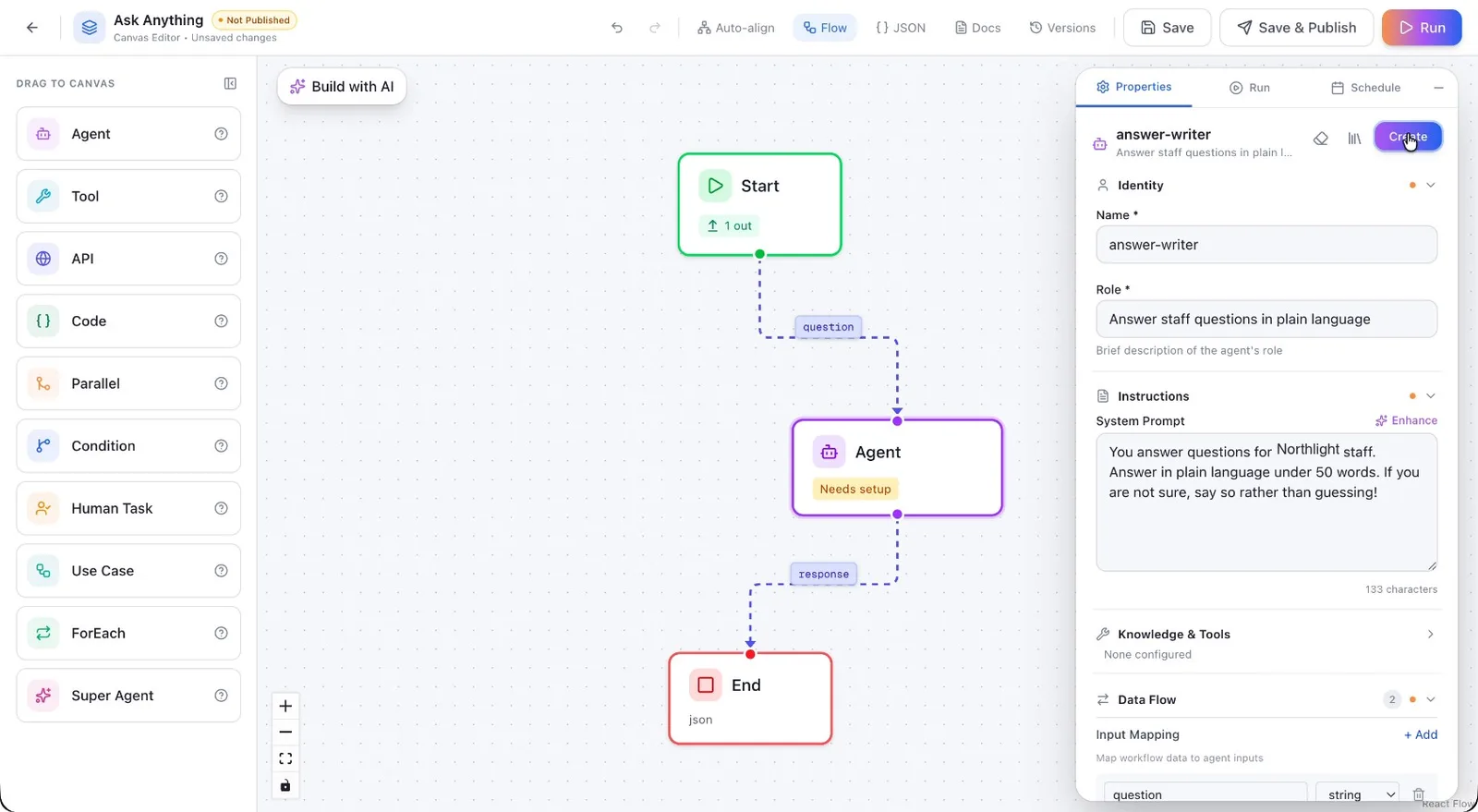
Task: Go back with the left arrow icon
Action: (x=32, y=28)
